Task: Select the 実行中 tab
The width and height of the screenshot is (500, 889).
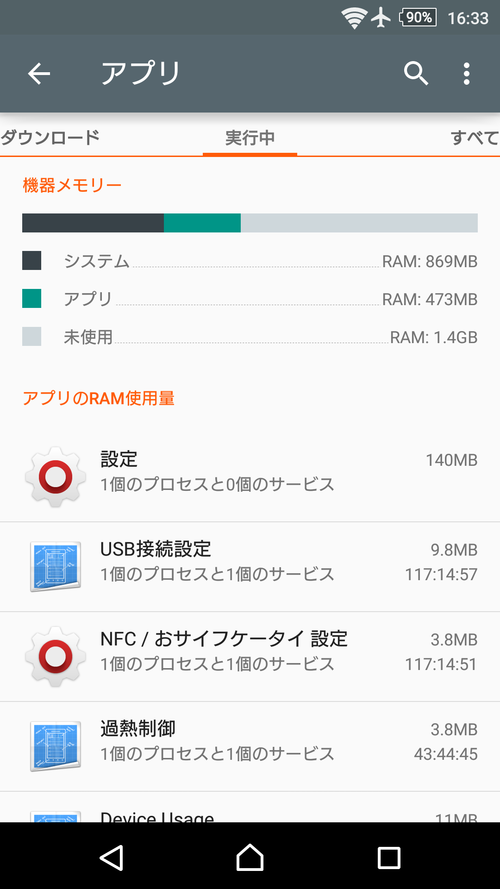Action: 250,138
